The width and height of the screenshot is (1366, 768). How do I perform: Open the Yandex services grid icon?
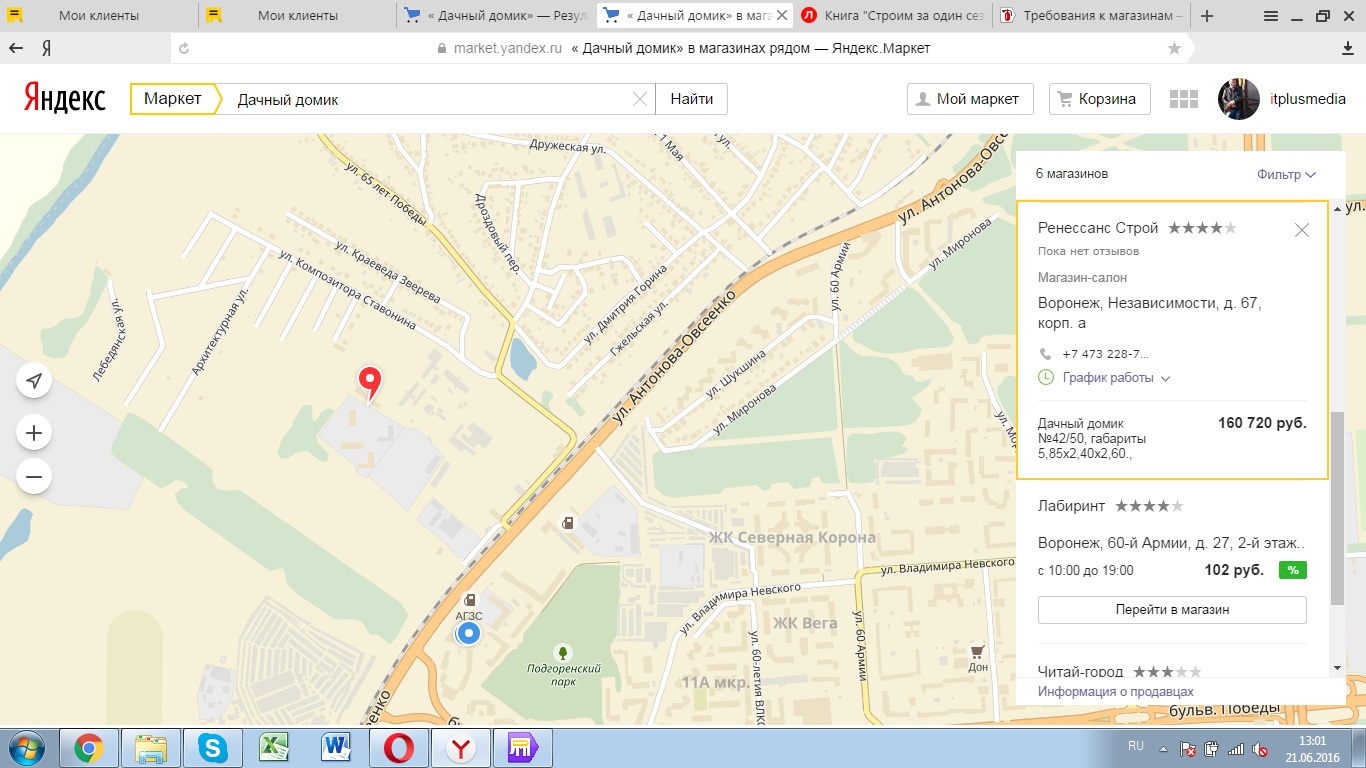(1183, 99)
